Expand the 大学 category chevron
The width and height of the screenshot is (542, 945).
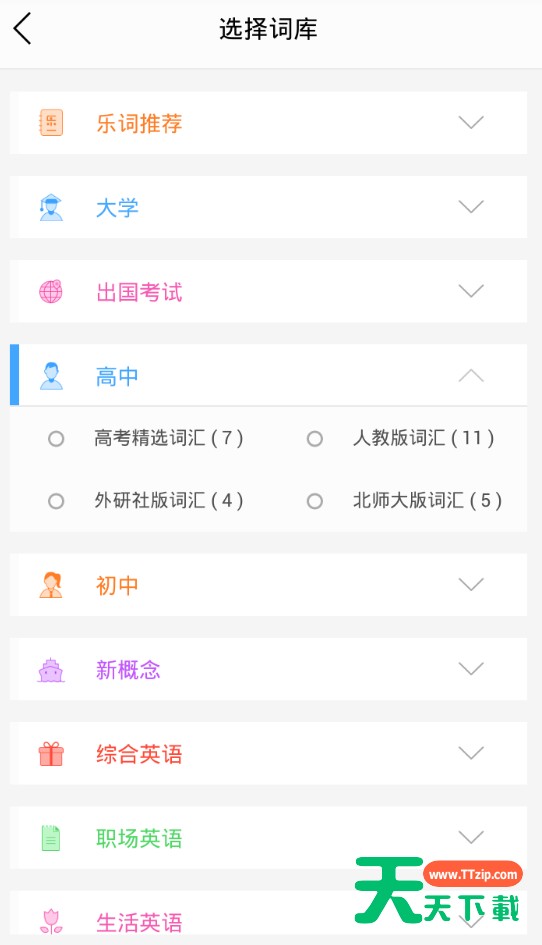coord(471,207)
